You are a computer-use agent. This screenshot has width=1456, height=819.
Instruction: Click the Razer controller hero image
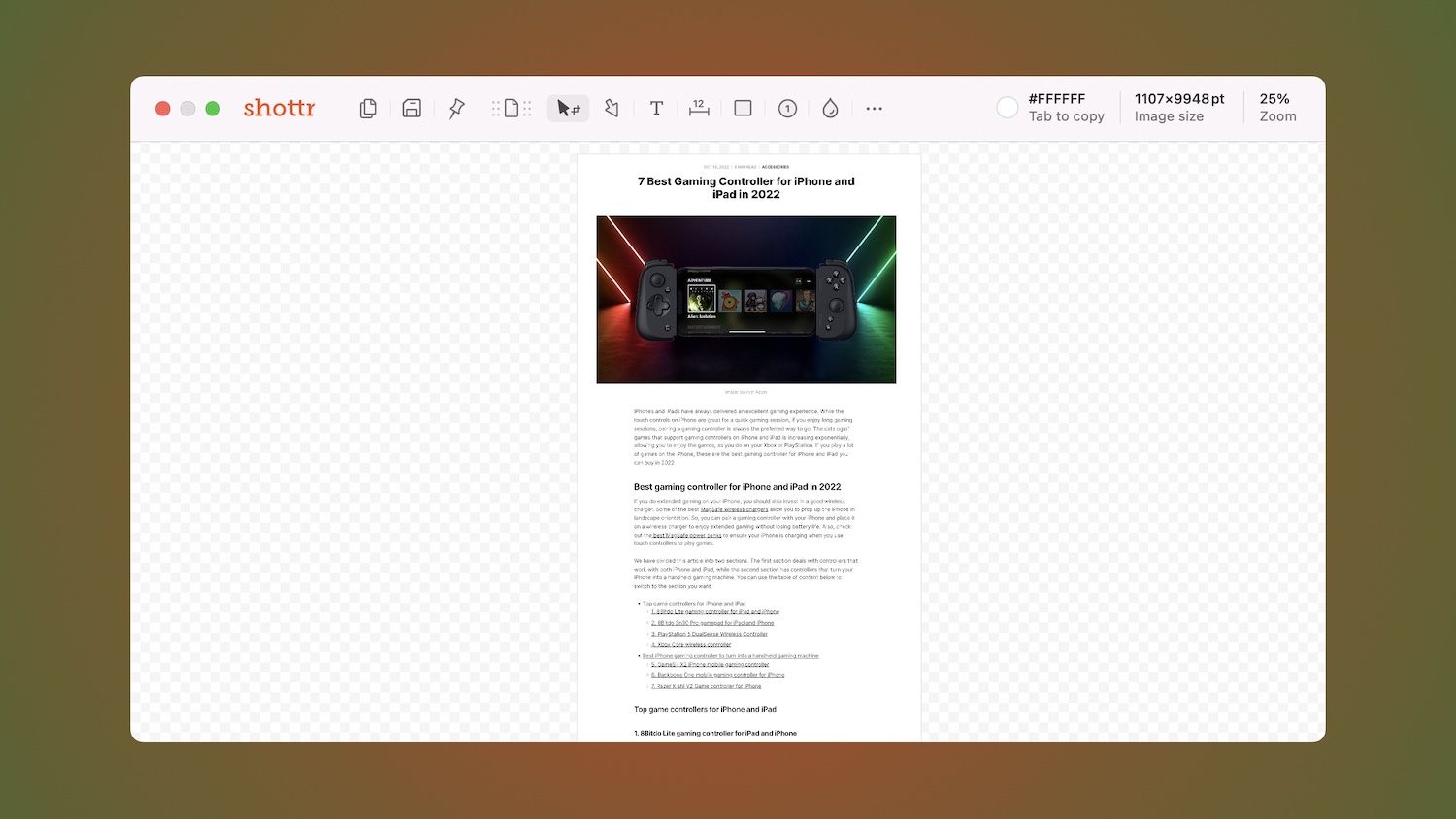pos(746,299)
